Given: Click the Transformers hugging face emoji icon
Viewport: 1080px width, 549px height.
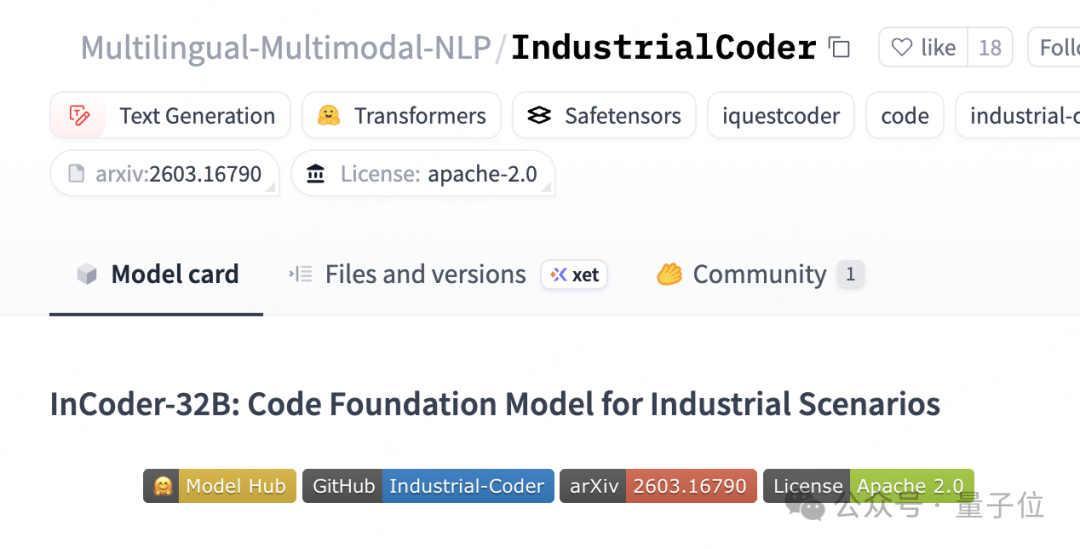Looking at the screenshot, I should 329,116.
